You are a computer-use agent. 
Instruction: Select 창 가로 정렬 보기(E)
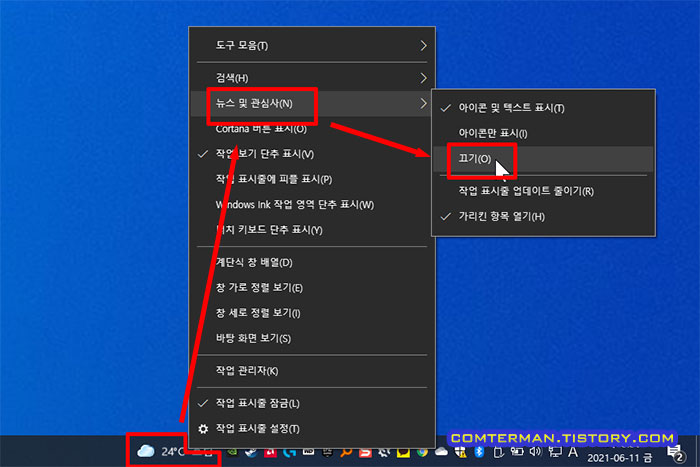click(312, 288)
